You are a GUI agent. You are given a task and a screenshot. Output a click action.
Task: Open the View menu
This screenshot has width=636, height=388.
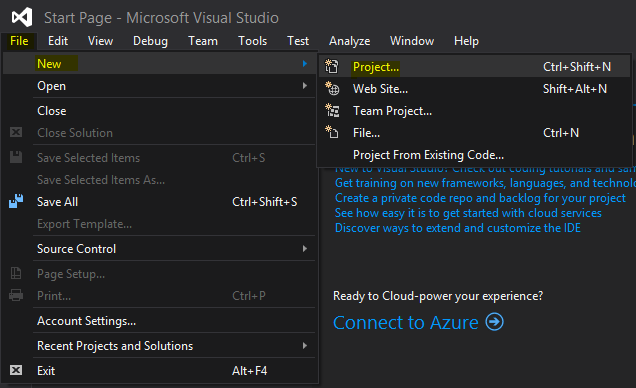tap(101, 41)
